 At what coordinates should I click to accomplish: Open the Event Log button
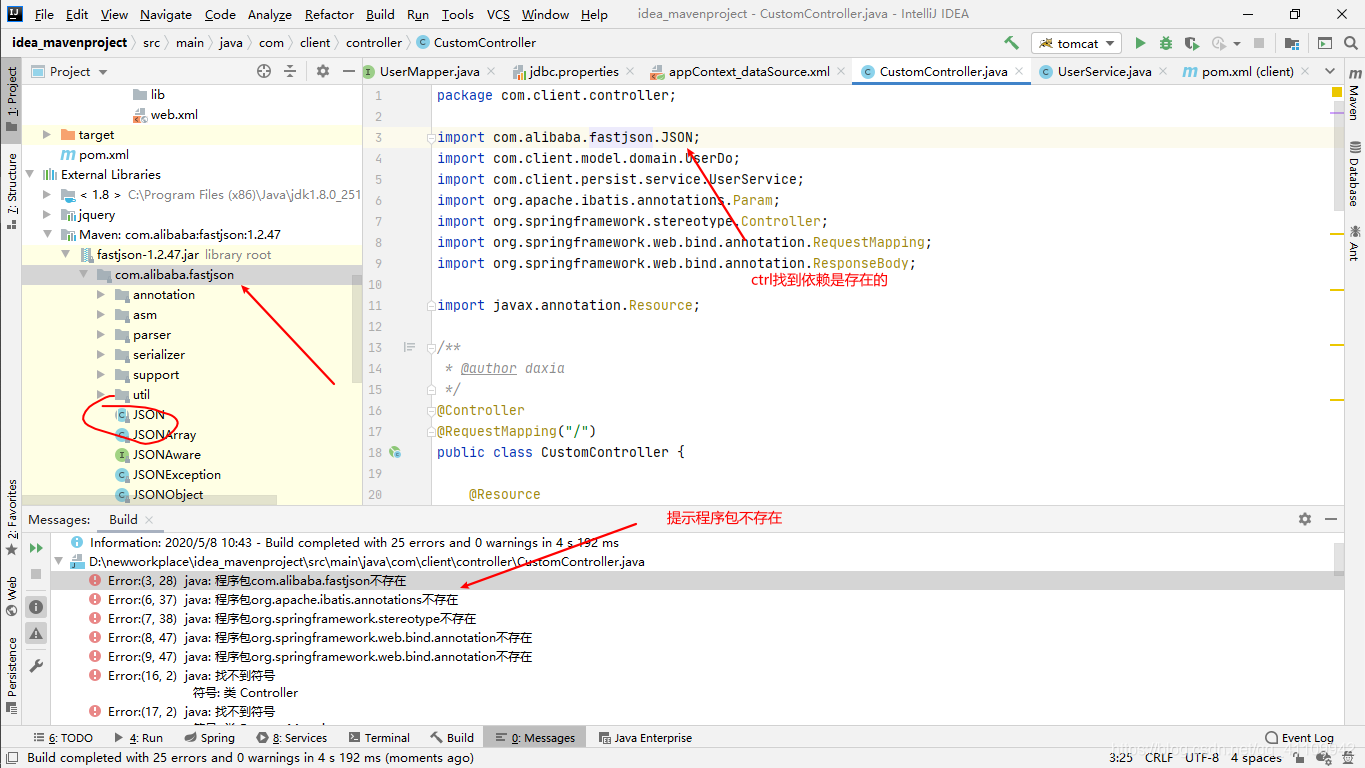tap(1299, 737)
